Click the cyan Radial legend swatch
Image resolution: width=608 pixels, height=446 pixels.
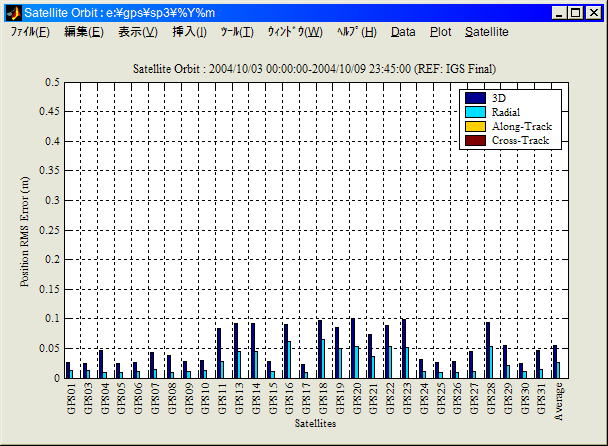pyautogui.click(x=475, y=112)
